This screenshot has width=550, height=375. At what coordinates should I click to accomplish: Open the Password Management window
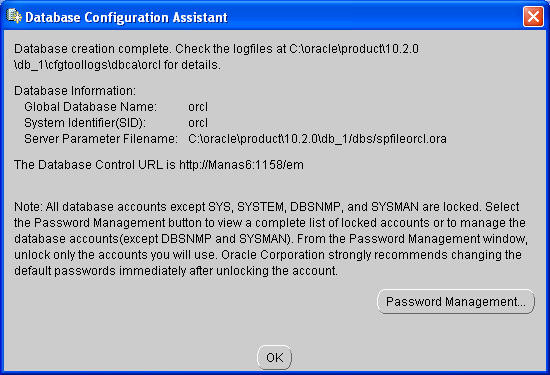tap(456, 301)
